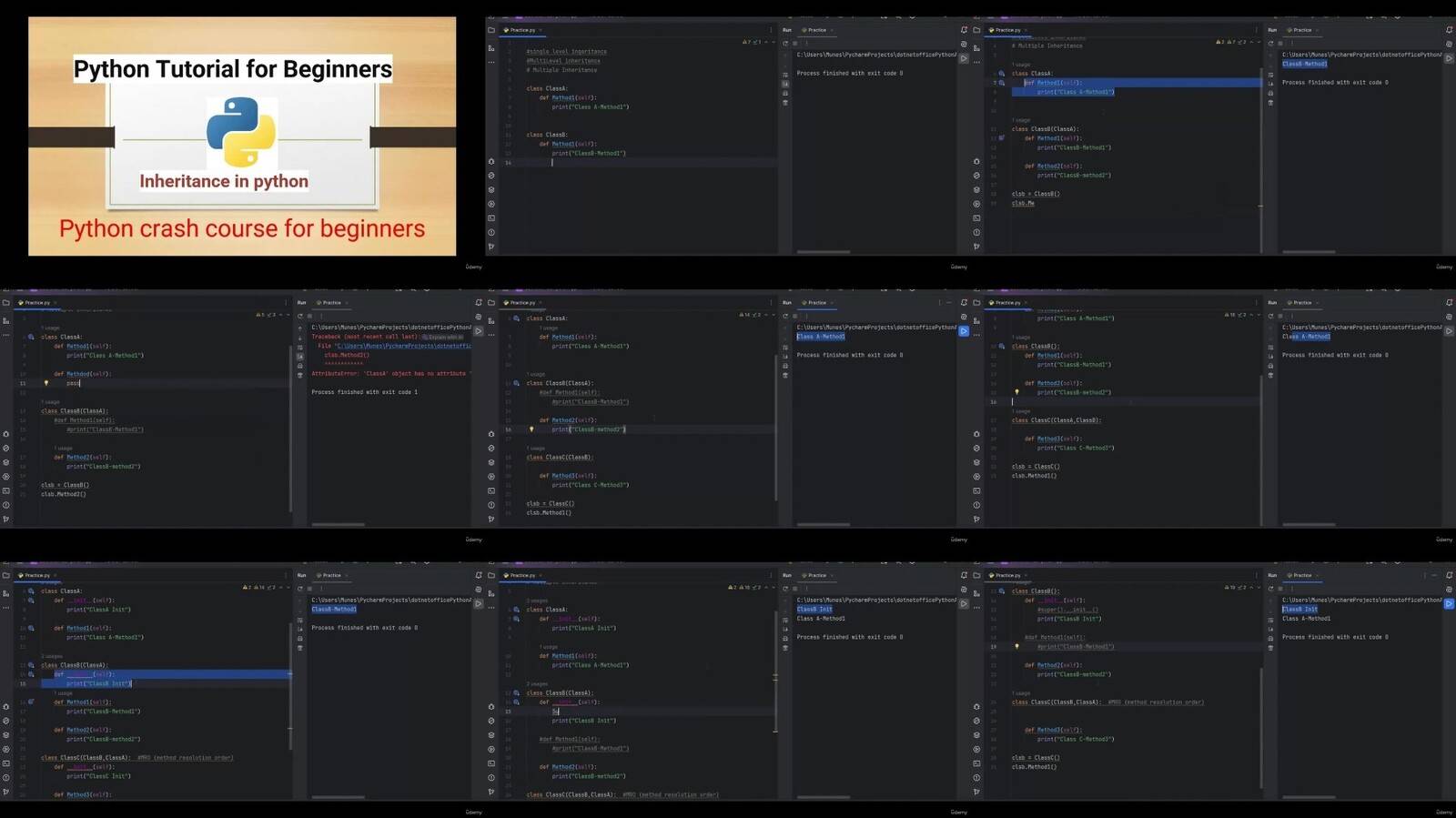Click Rerun icon in single-level inheritance comments frame
The image size is (1456, 818).
(785, 43)
